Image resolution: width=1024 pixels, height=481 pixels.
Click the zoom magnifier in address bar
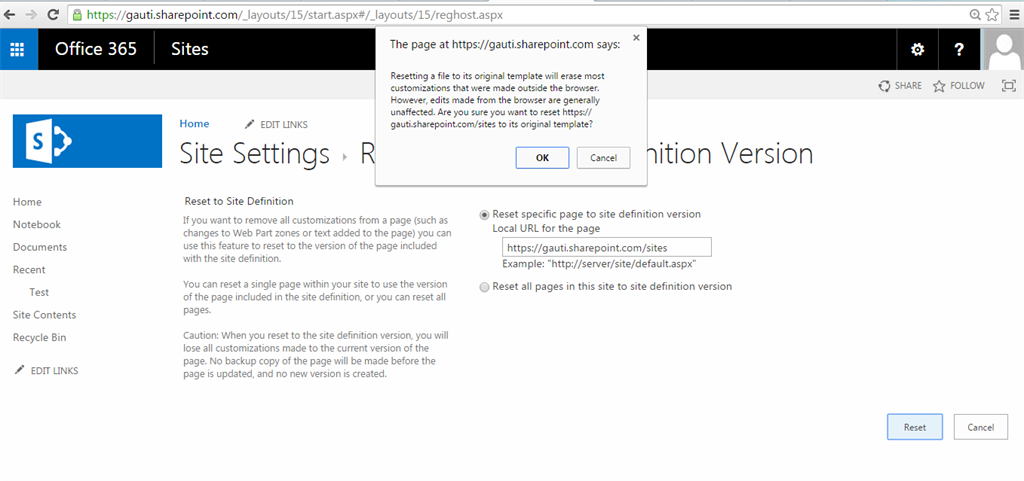point(975,14)
